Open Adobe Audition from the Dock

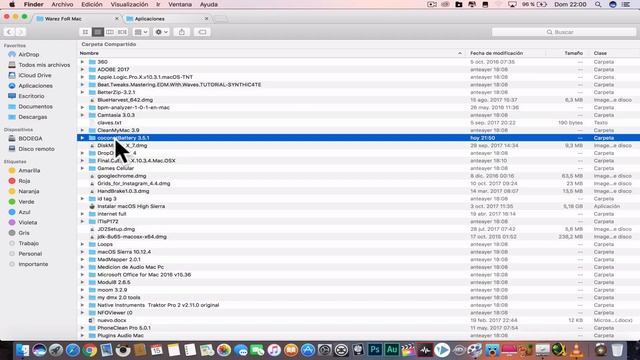click(x=391, y=350)
